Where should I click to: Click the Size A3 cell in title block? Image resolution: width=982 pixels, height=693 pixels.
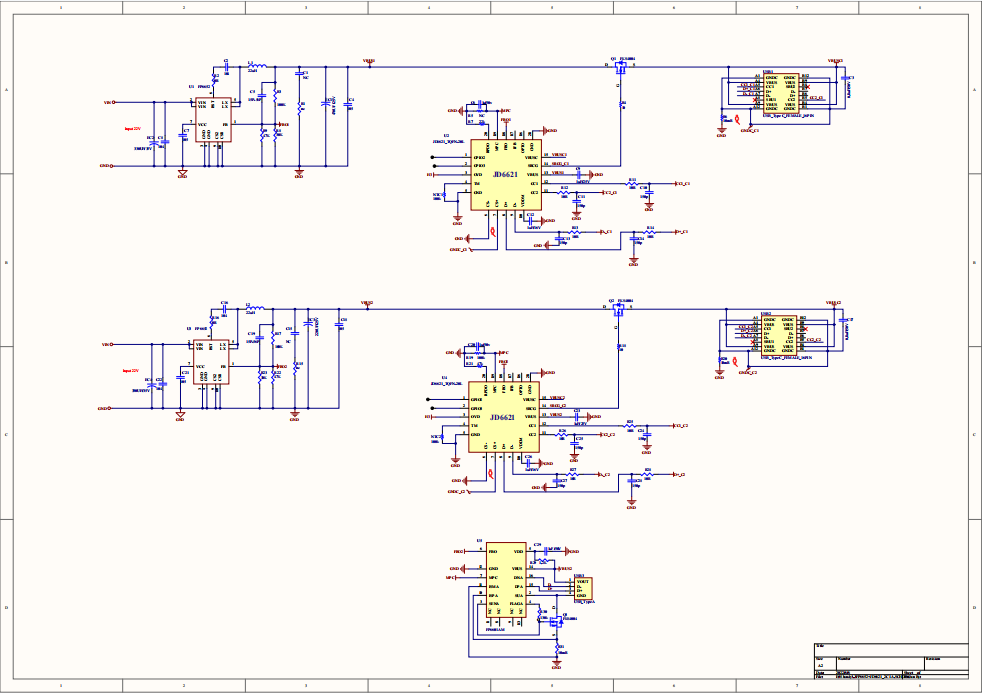[825, 663]
